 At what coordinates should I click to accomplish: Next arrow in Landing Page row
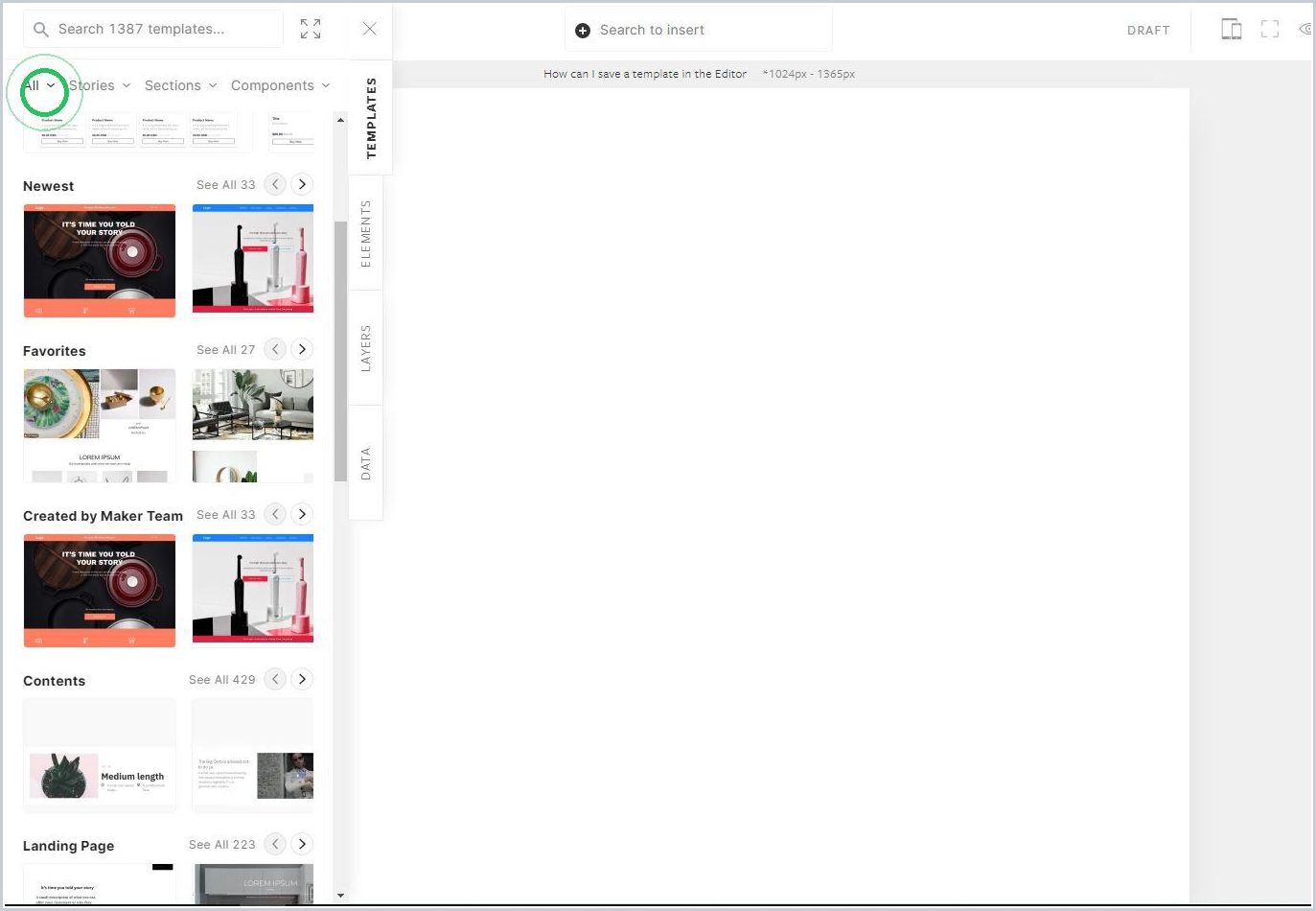pyautogui.click(x=302, y=844)
